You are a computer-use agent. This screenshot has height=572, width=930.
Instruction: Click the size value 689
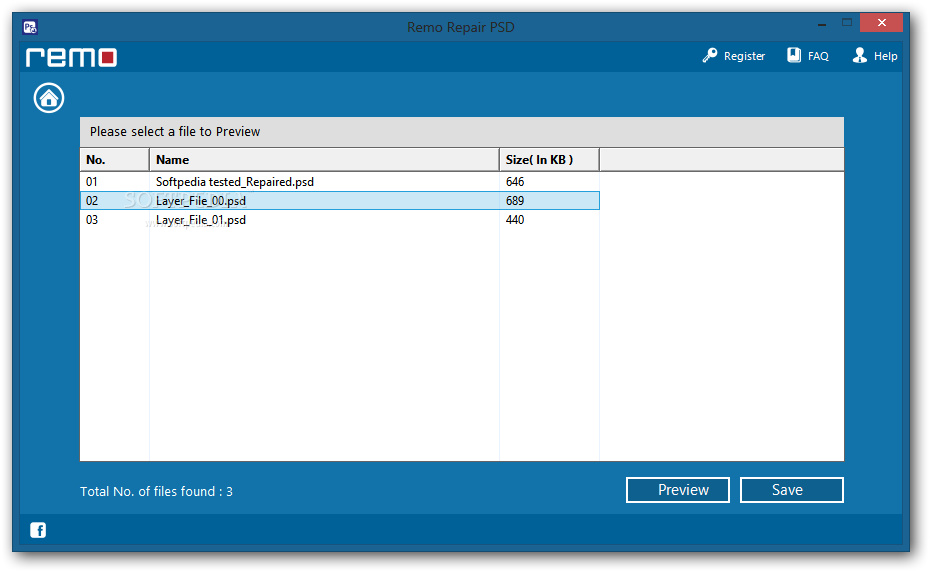click(x=515, y=201)
